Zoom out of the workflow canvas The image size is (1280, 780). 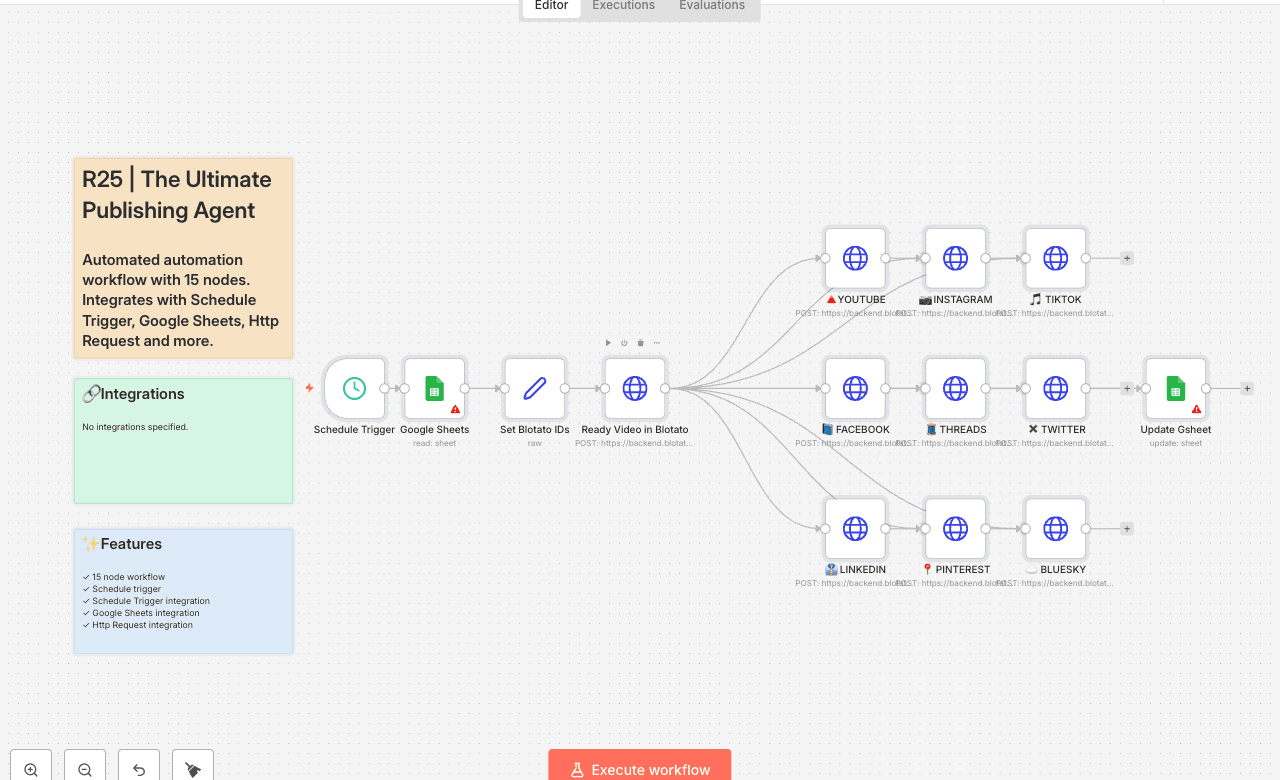pos(85,769)
